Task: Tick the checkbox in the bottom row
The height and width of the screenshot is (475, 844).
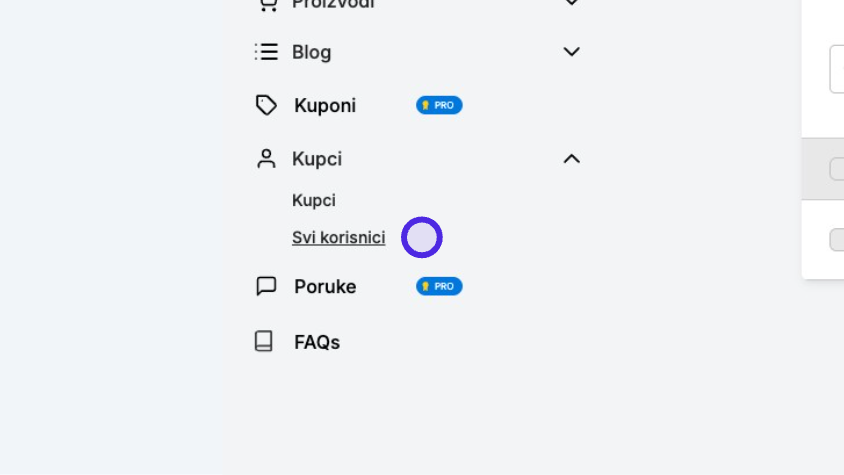Action: click(837, 240)
